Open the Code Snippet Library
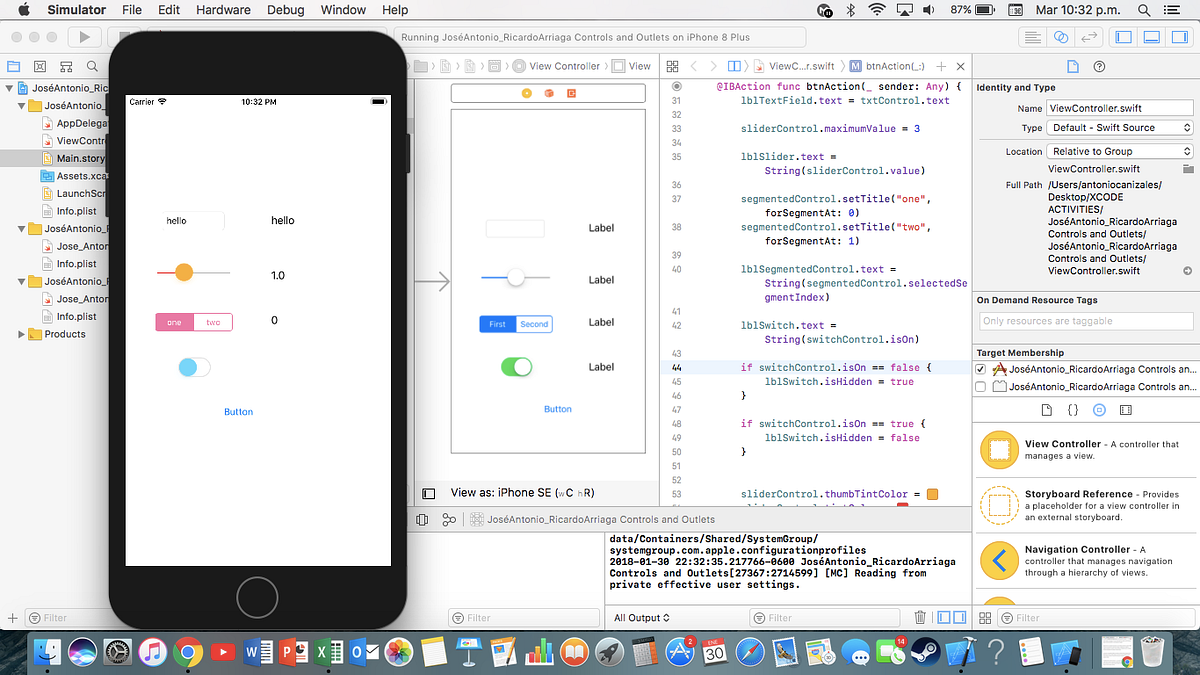 (1072, 409)
